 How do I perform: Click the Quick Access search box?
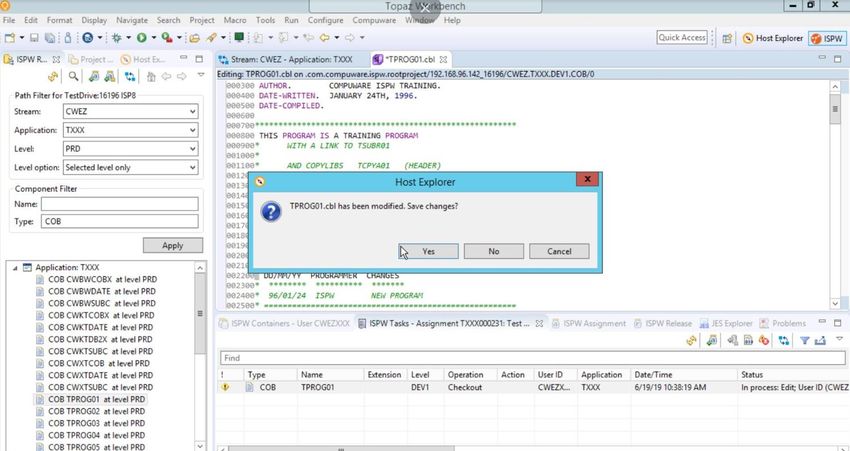tap(682, 38)
